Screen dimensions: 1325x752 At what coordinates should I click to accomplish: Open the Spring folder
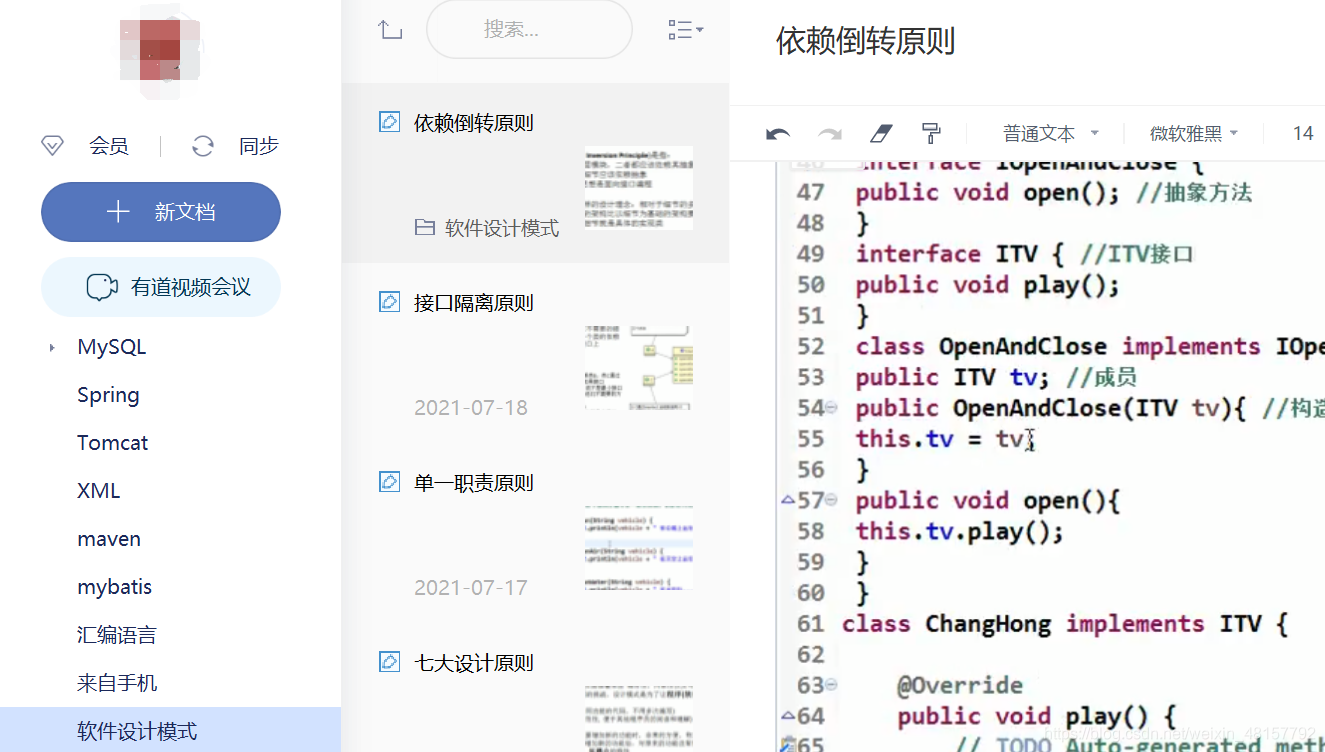pyautogui.click(x=108, y=395)
